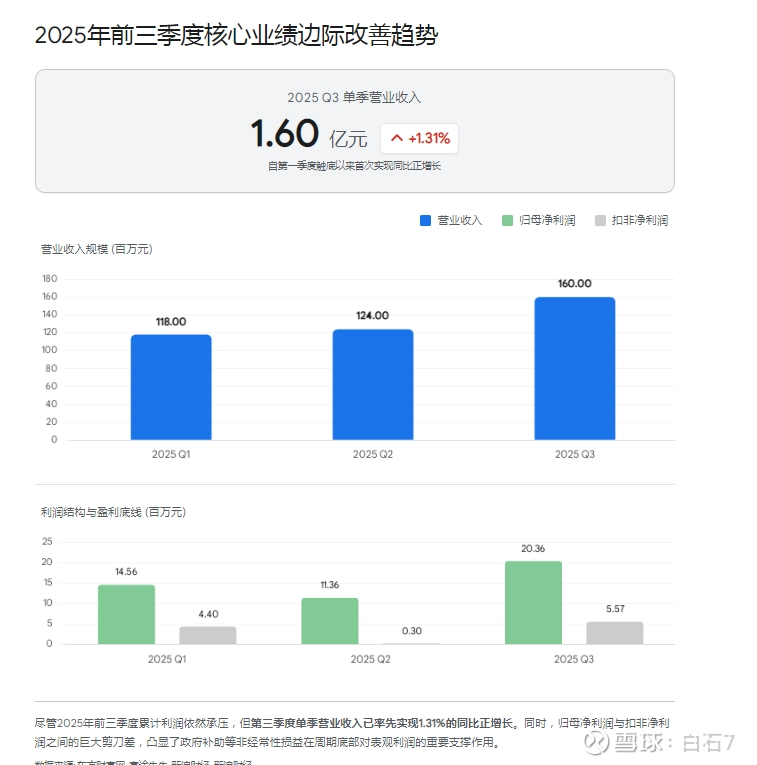Click the 2025 Q3 label under the revenue chart
This screenshot has width=757, height=765.
[x=575, y=454]
